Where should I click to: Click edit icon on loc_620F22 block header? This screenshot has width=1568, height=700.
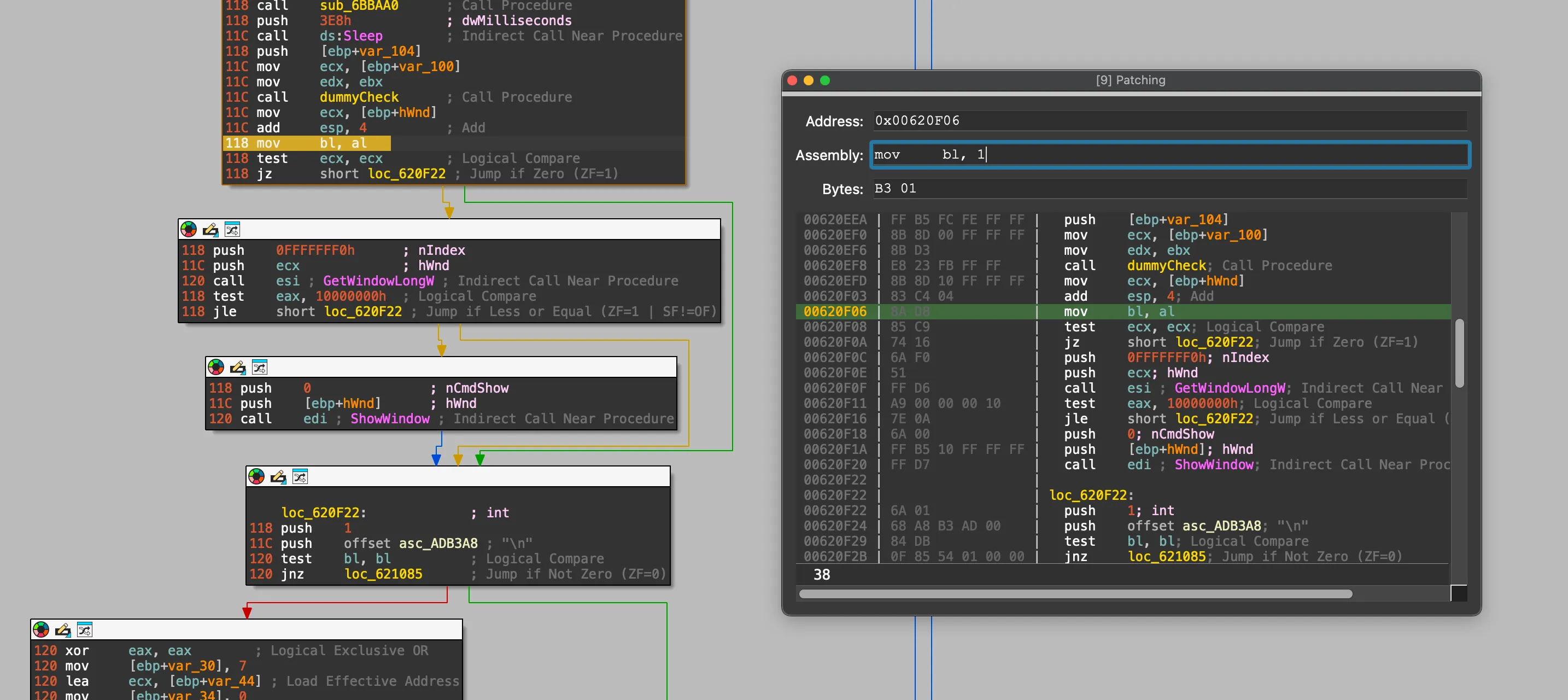278,477
